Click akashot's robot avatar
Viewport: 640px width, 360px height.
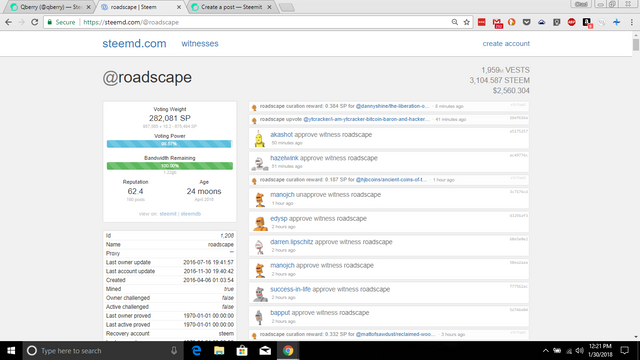click(260, 138)
